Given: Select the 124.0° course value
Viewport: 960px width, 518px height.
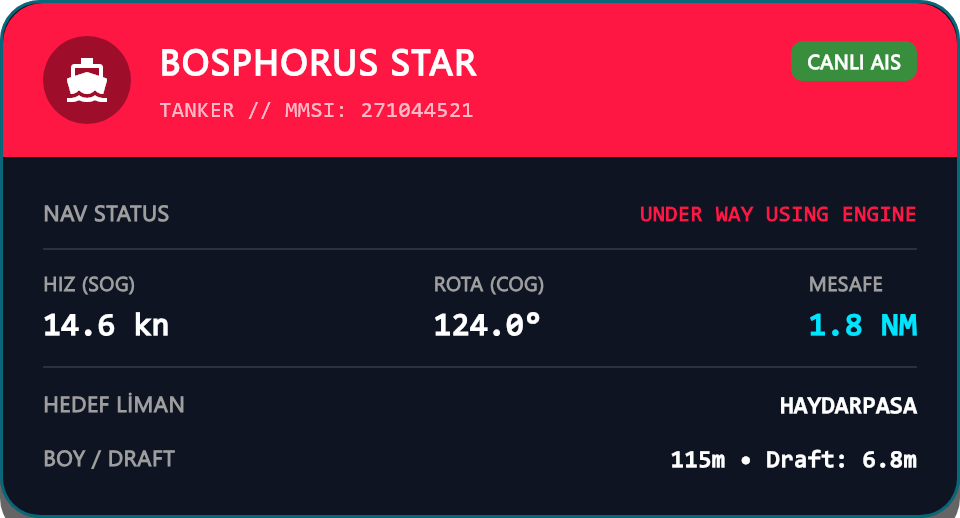Looking at the screenshot, I should pos(487,325).
